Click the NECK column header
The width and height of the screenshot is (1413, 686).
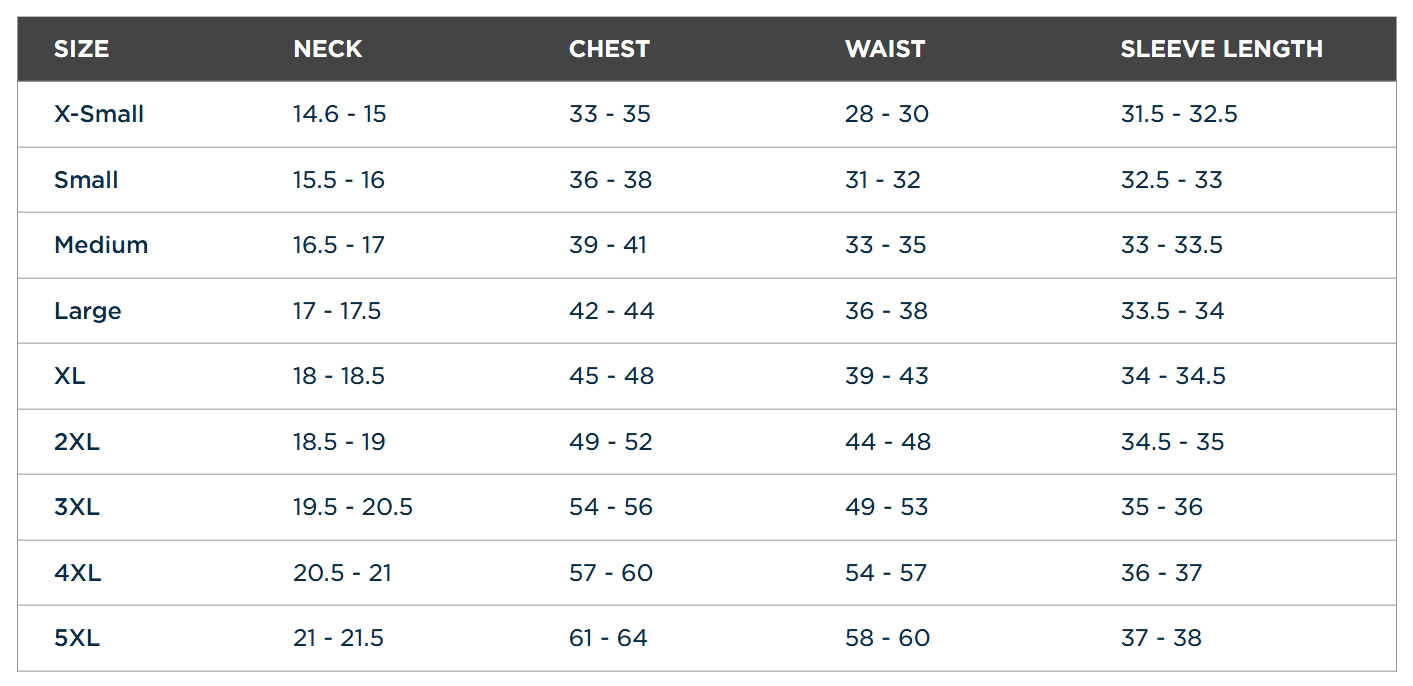(327, 49)
